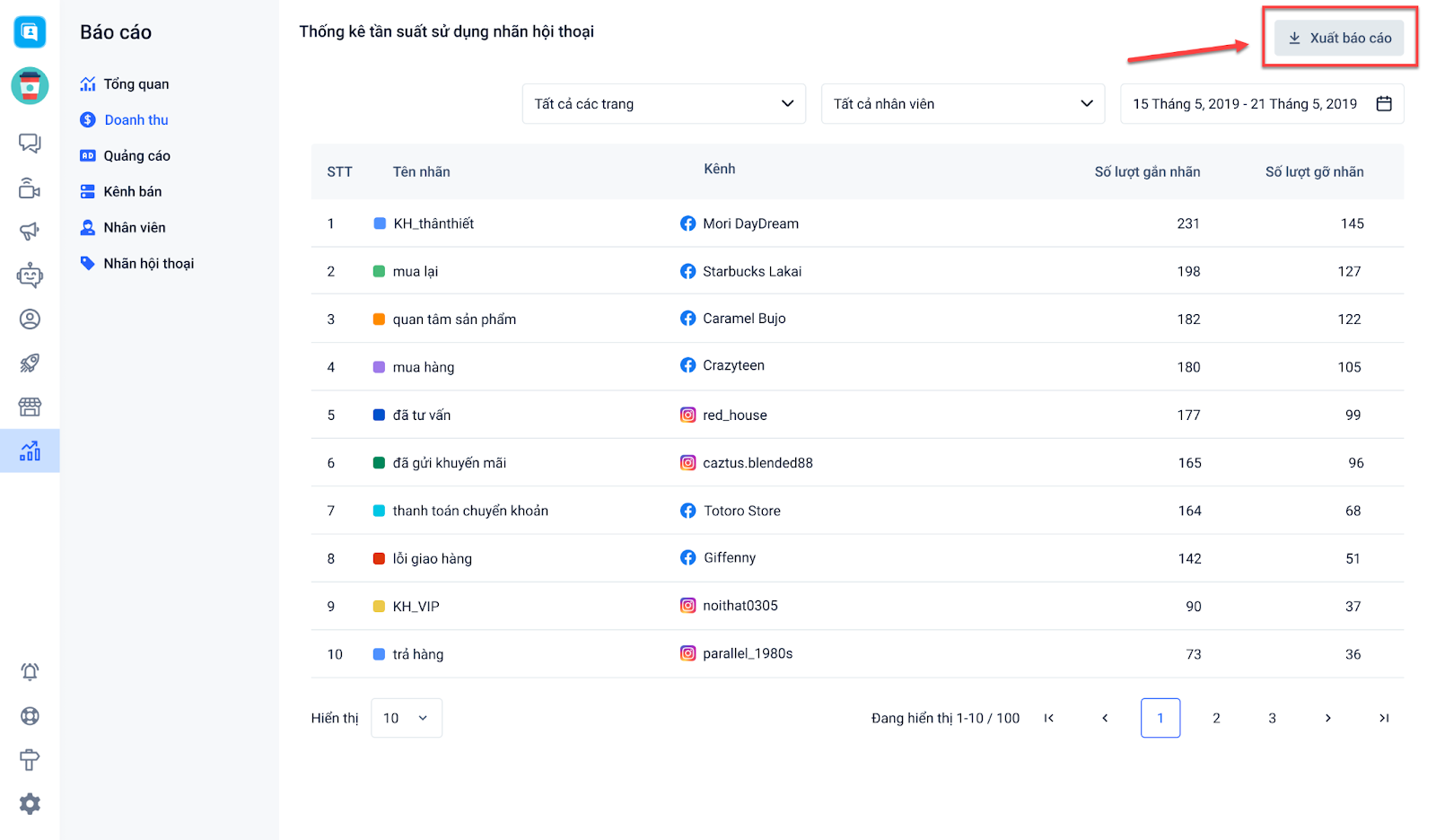This screenshot has width=1436, height=840.
Task: Click the orange swatch of "quan tâm sản phẩm"
Action: 379,319
